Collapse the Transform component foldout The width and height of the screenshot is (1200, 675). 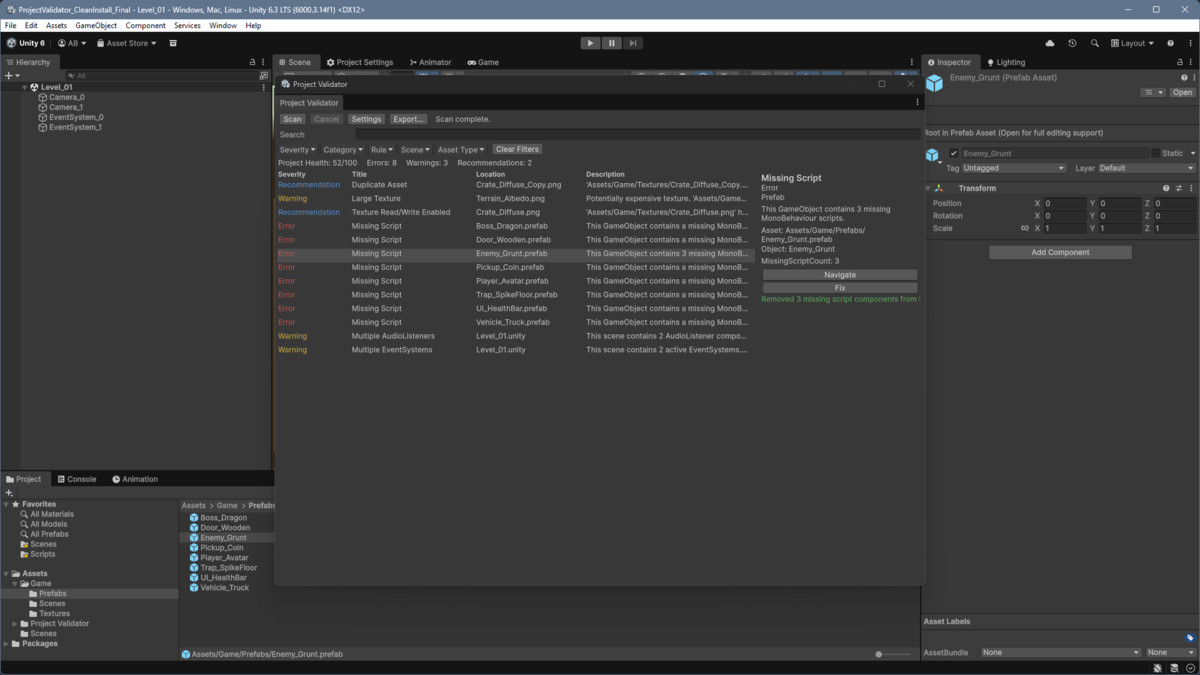(x=928, y=188)
